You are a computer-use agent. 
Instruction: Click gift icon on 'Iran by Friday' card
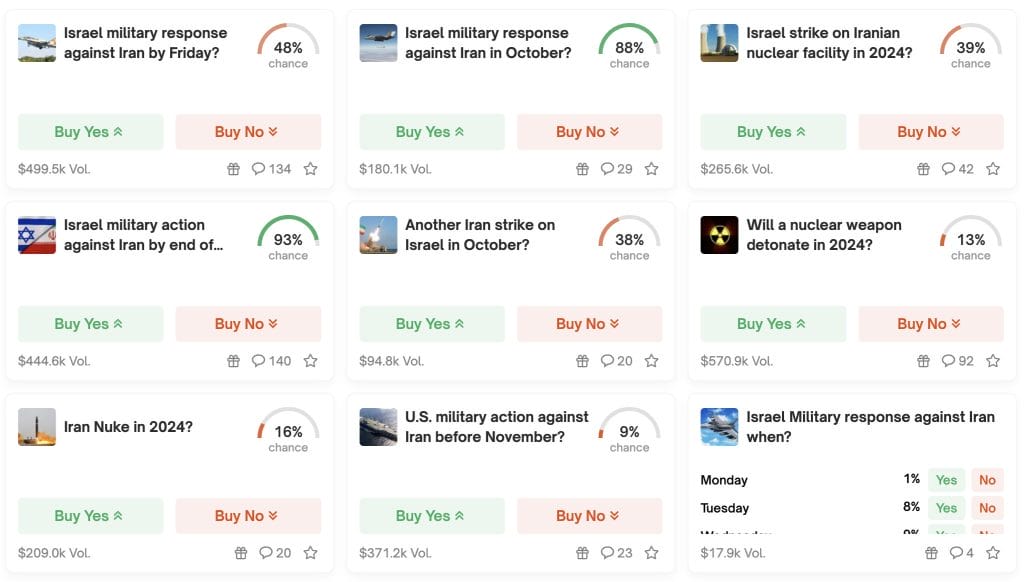coord(233,169)
